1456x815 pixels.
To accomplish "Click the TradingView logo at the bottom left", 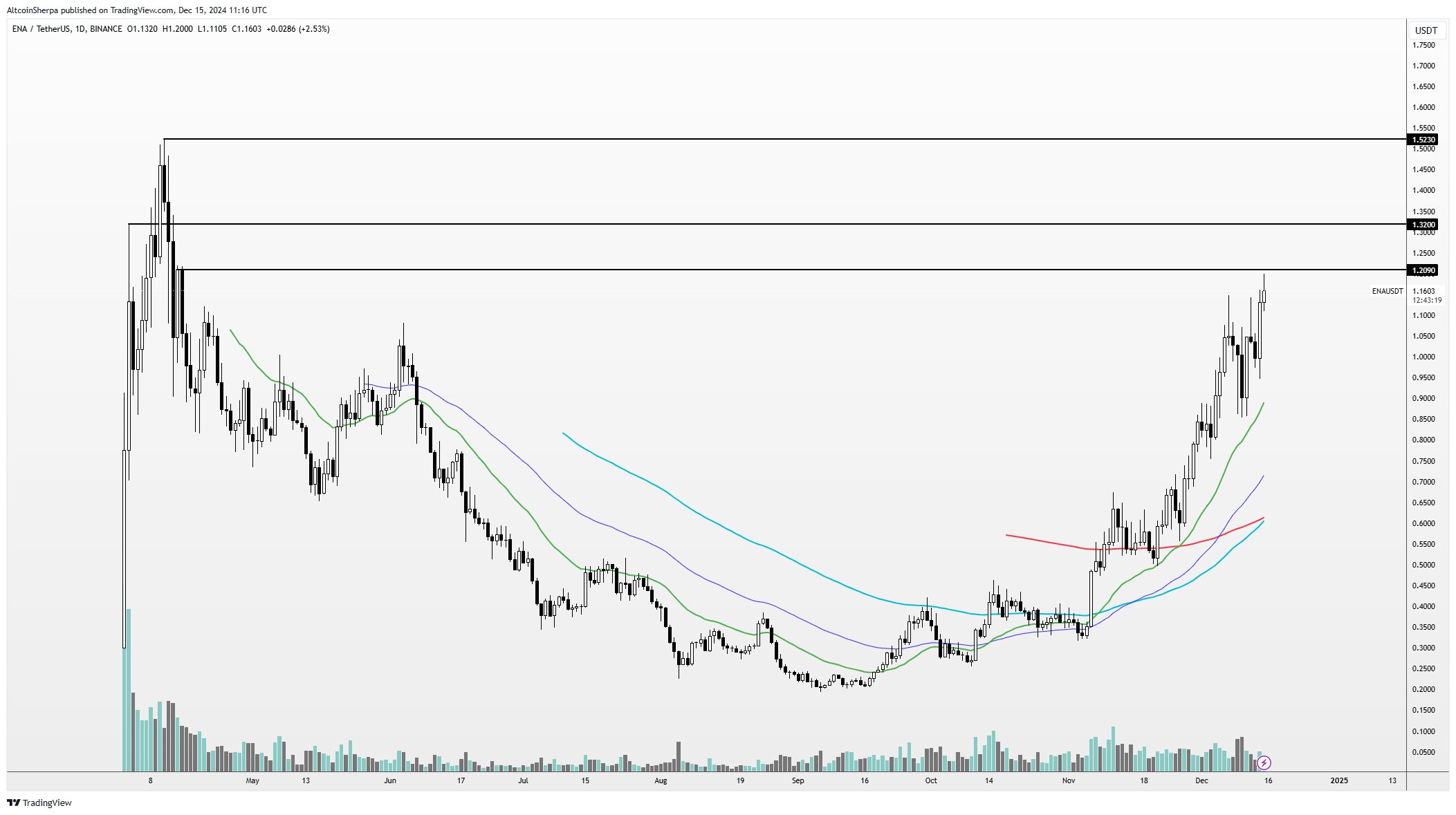I will click(39, 803).
